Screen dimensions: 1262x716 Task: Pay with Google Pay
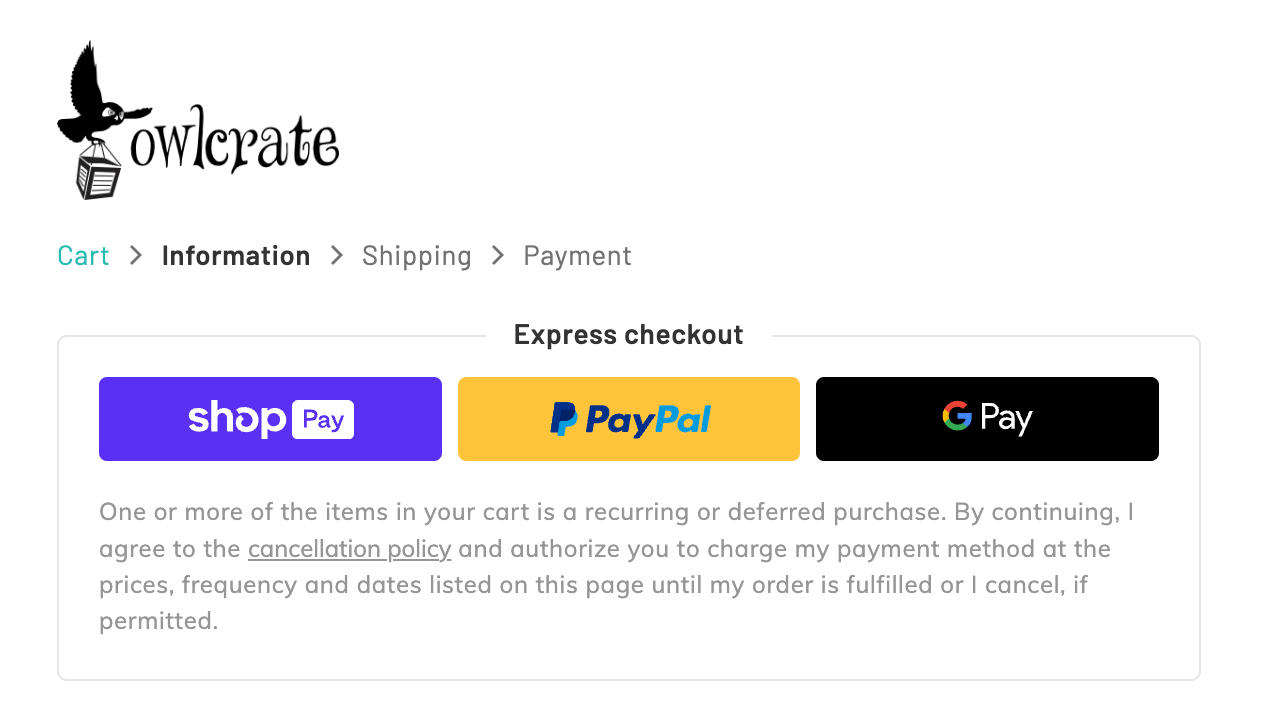(x=987, y=418)
